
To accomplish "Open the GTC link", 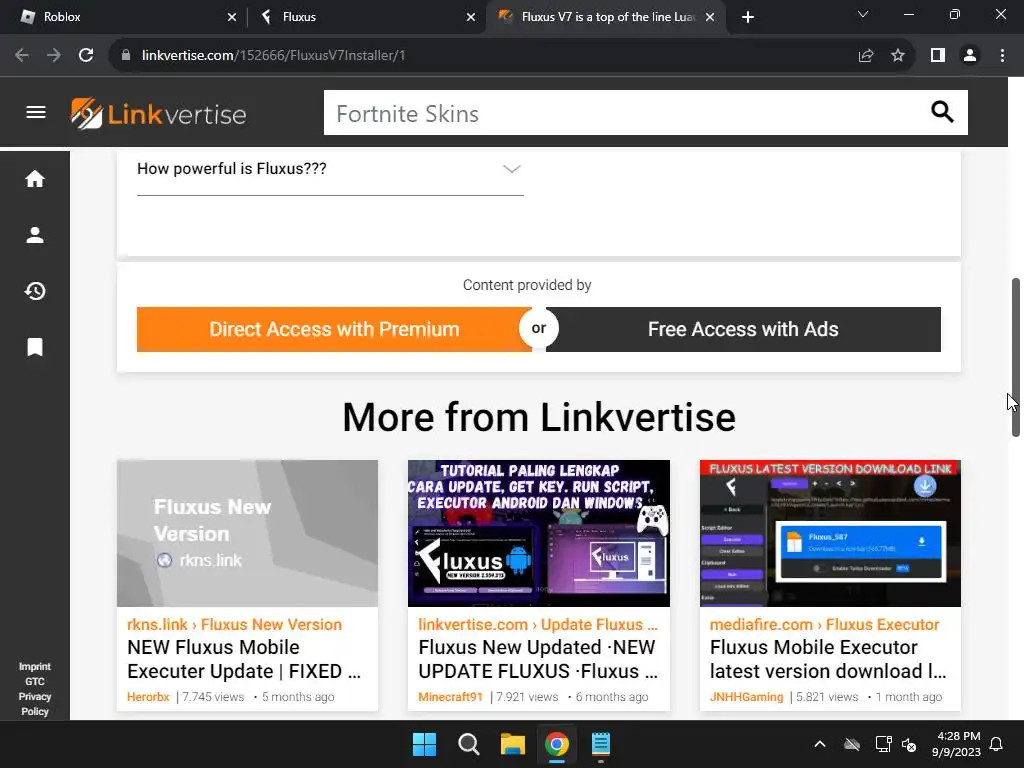I will 35,681.
